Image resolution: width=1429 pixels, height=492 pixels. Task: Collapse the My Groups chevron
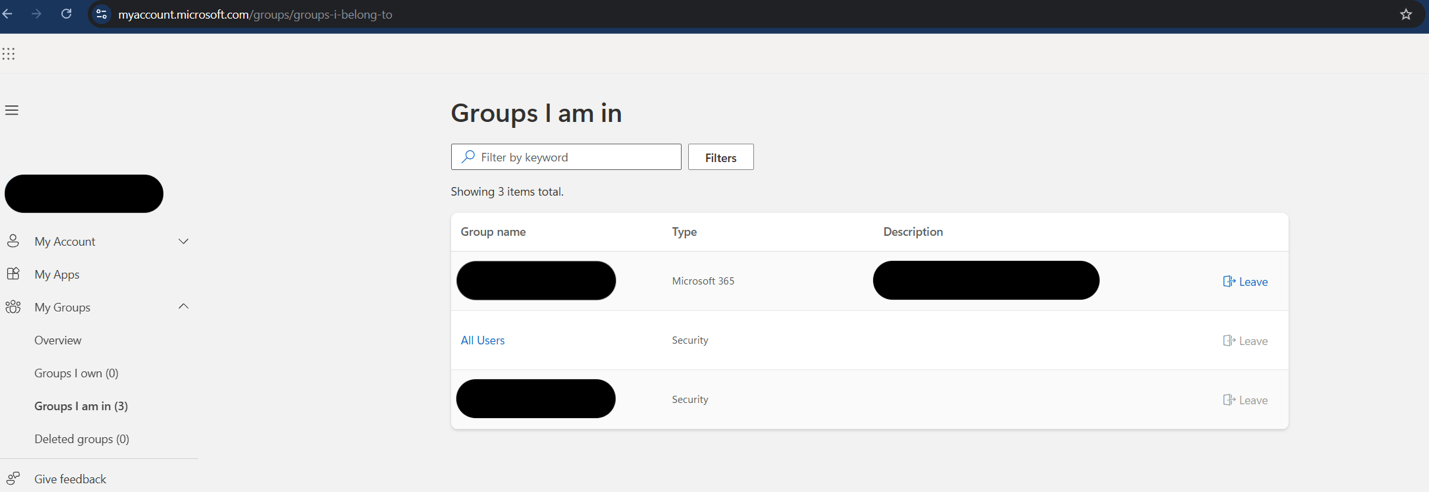tap(183, 307)
